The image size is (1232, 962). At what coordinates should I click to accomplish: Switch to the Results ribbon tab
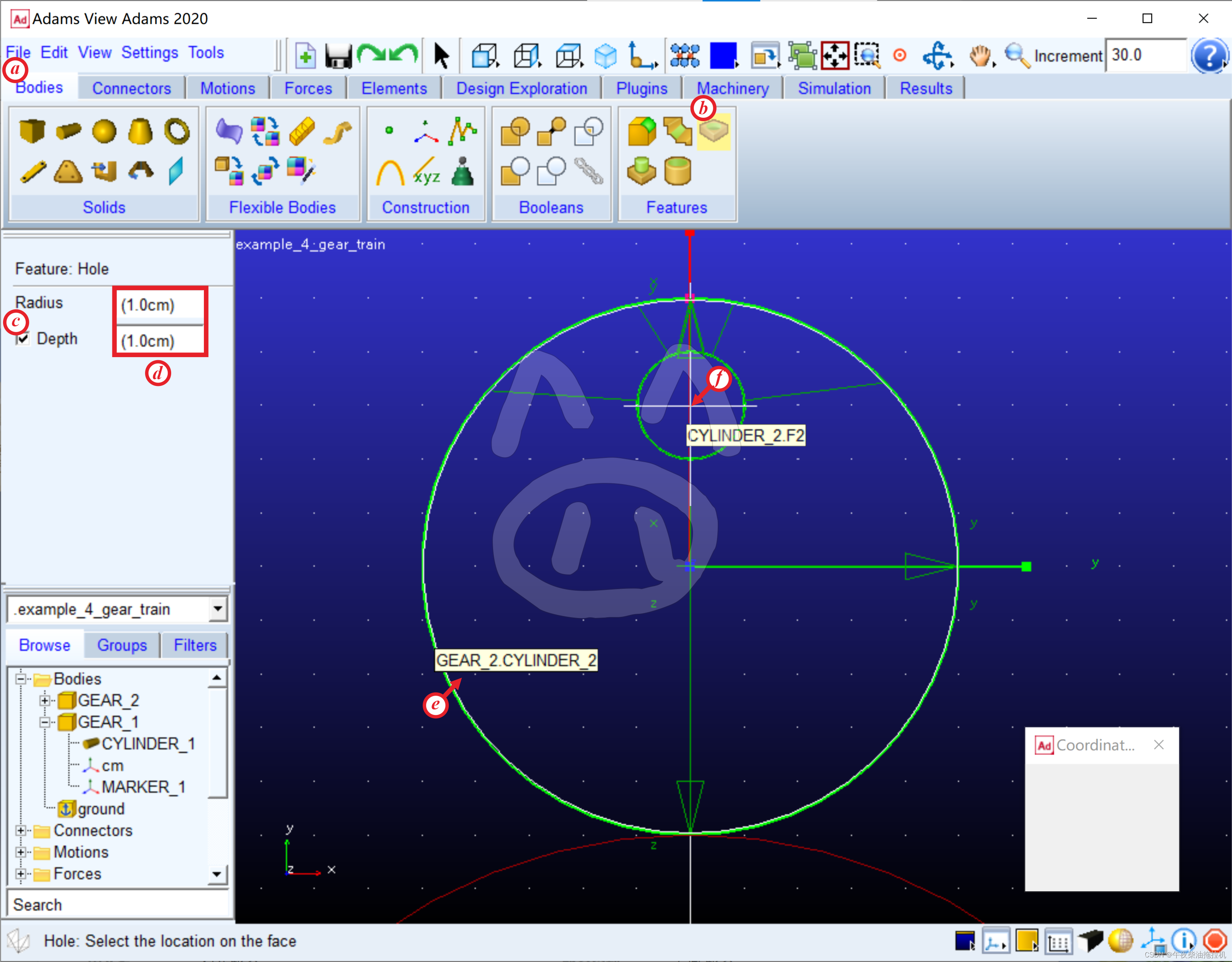926,89
